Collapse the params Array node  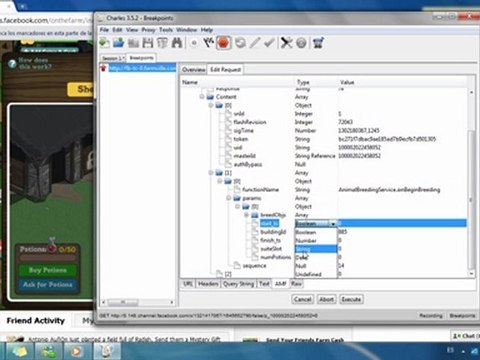point(229,198)
